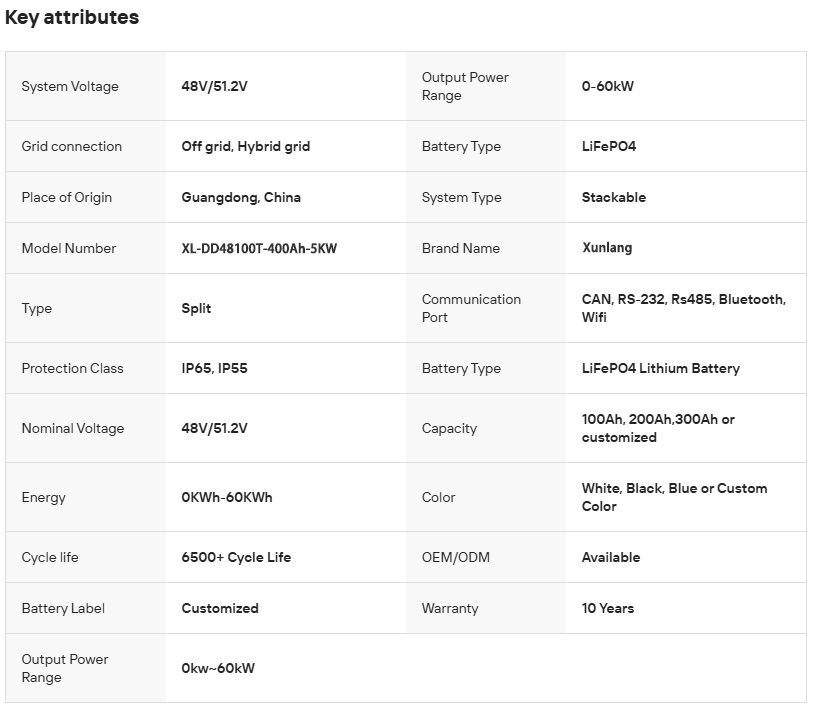Select LiFePO4 Lithium Battery value
Viewport: 813px width, 708px height.
(x=661, y=368)
